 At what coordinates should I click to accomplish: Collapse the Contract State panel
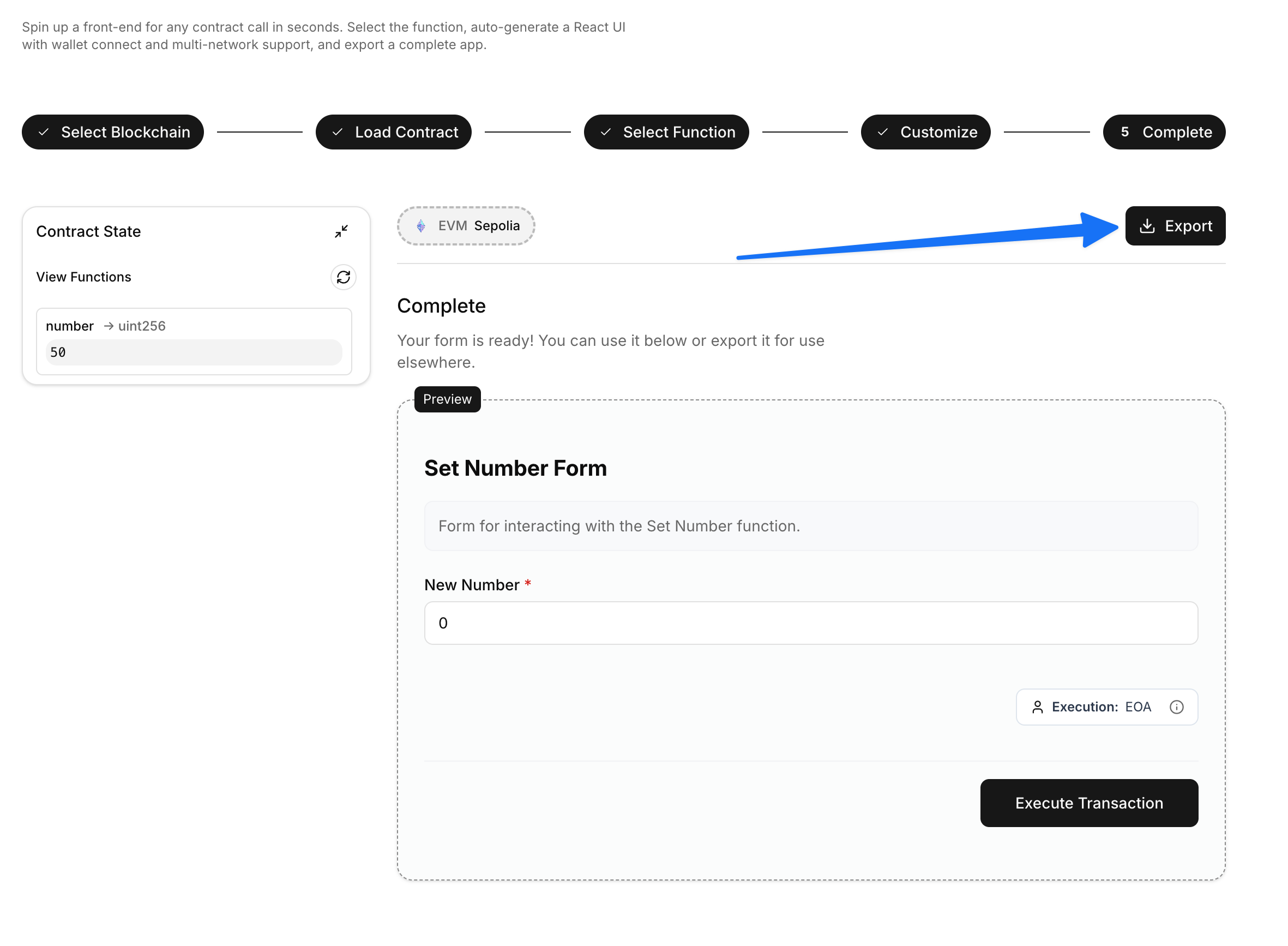pos(341,231)
